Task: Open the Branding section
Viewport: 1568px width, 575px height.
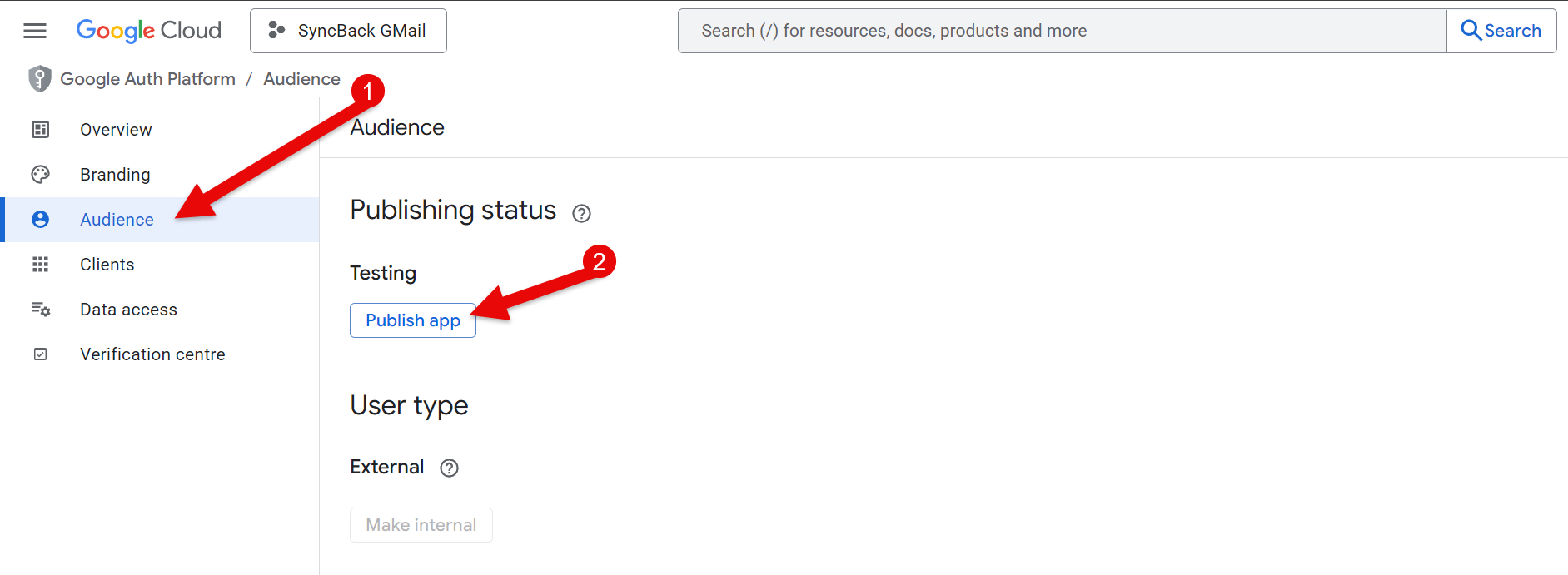Action: coord(115,175)
